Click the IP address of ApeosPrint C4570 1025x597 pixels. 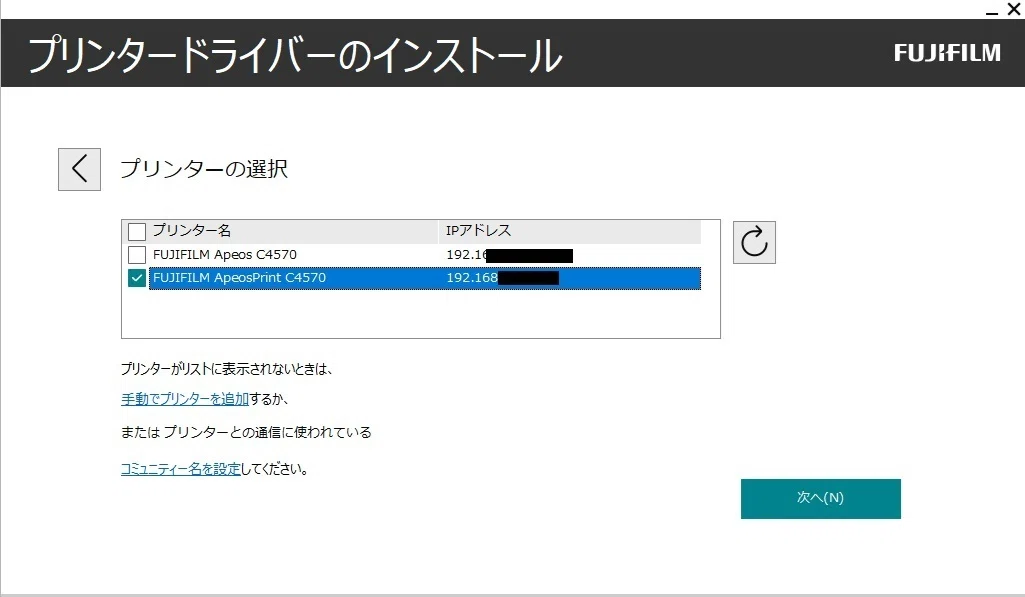coord(502,278)
